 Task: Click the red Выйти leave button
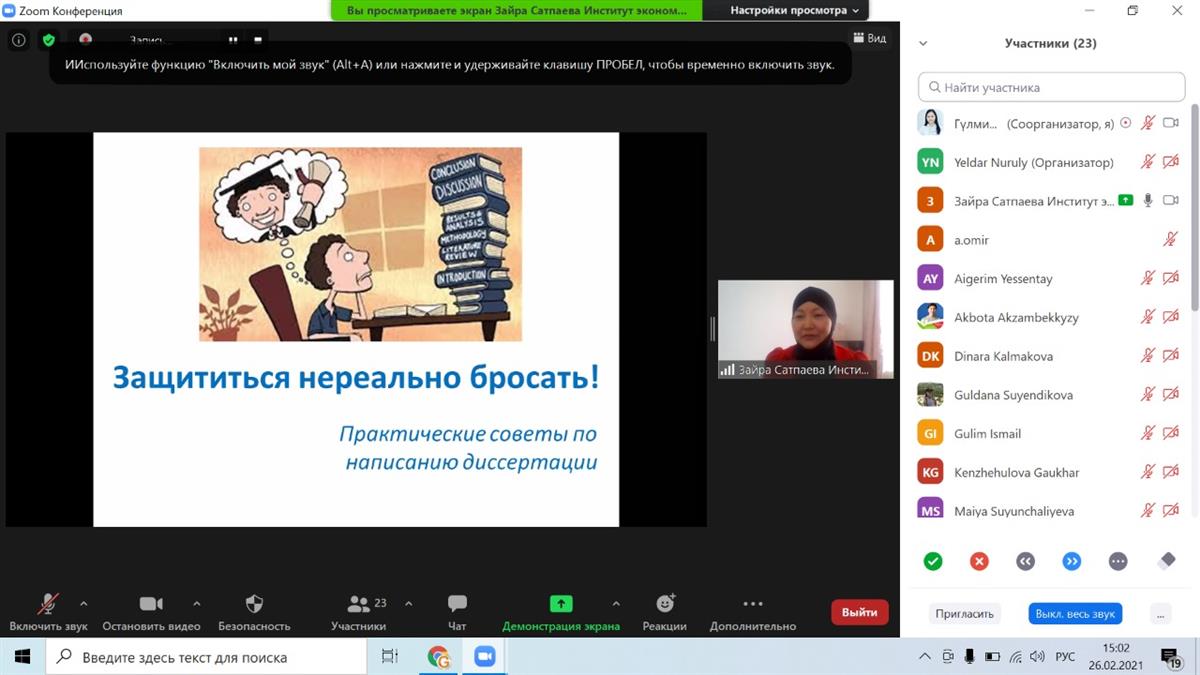[859, 612]
